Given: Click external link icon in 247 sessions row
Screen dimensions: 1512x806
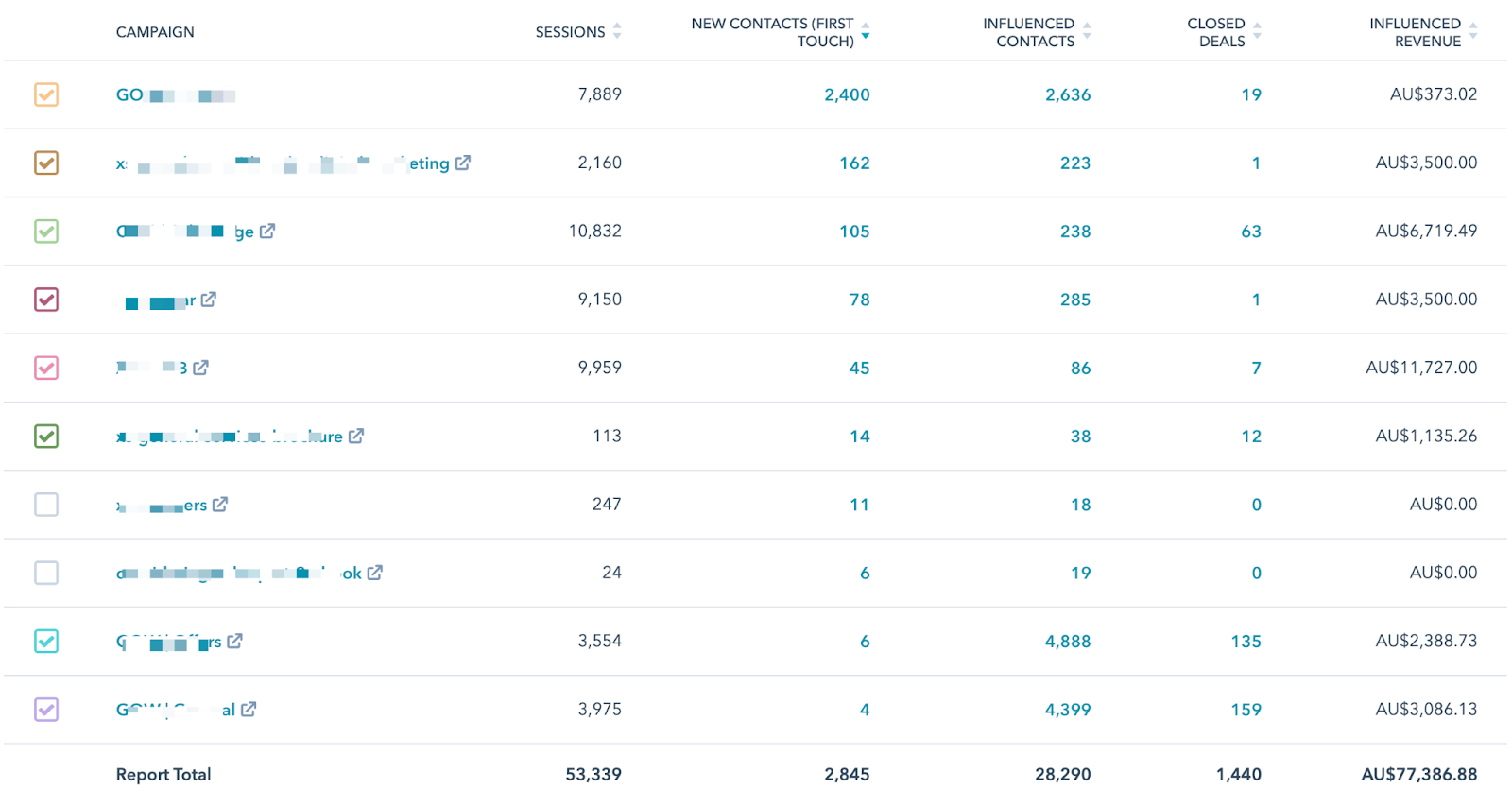Looking at the screenshot, I should point(220,505).
